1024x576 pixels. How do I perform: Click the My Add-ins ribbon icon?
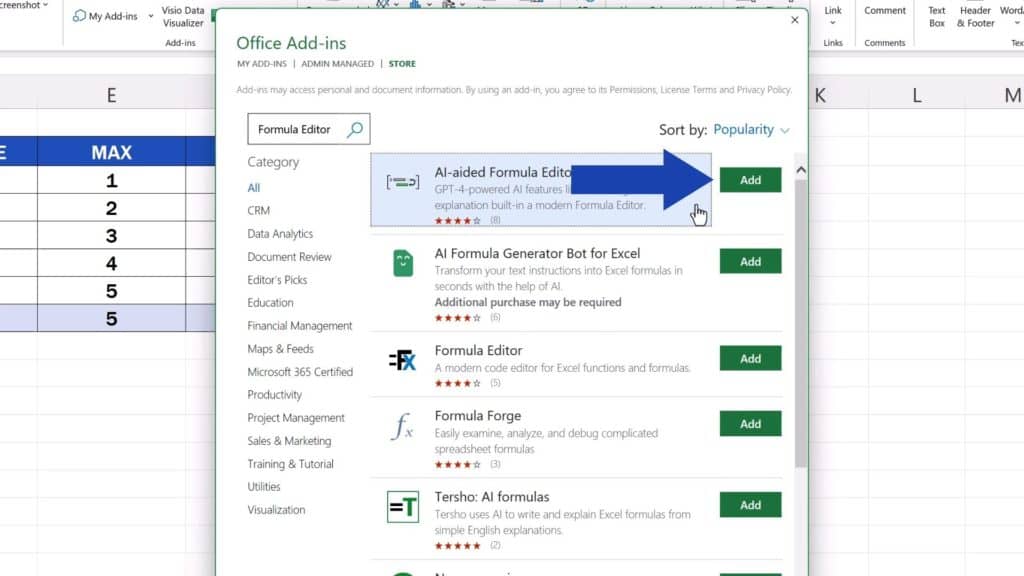(x=80, y=16)
